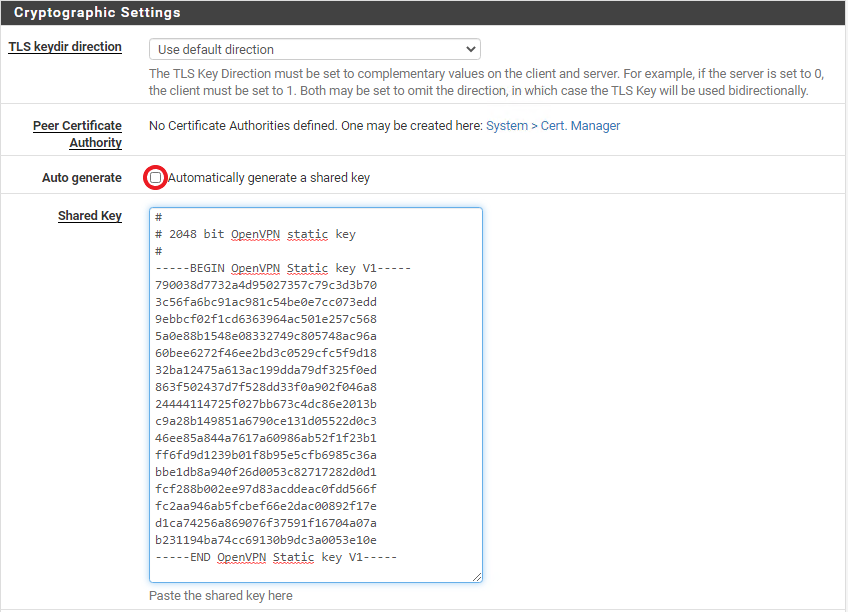
Task: Click the Peer Certificate Authority label
Action: click(77, 134)
